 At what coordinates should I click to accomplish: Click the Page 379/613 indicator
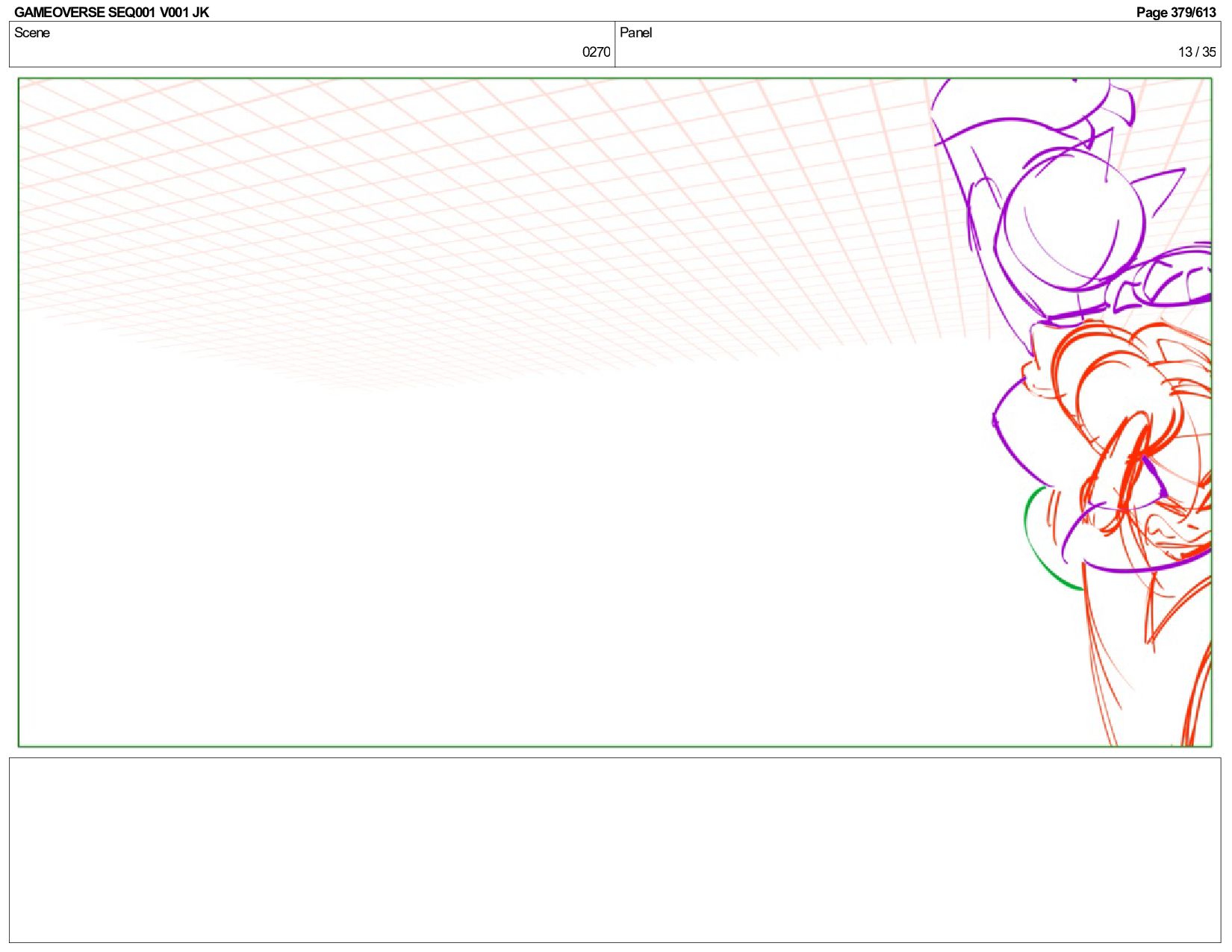coord(1176,12)
